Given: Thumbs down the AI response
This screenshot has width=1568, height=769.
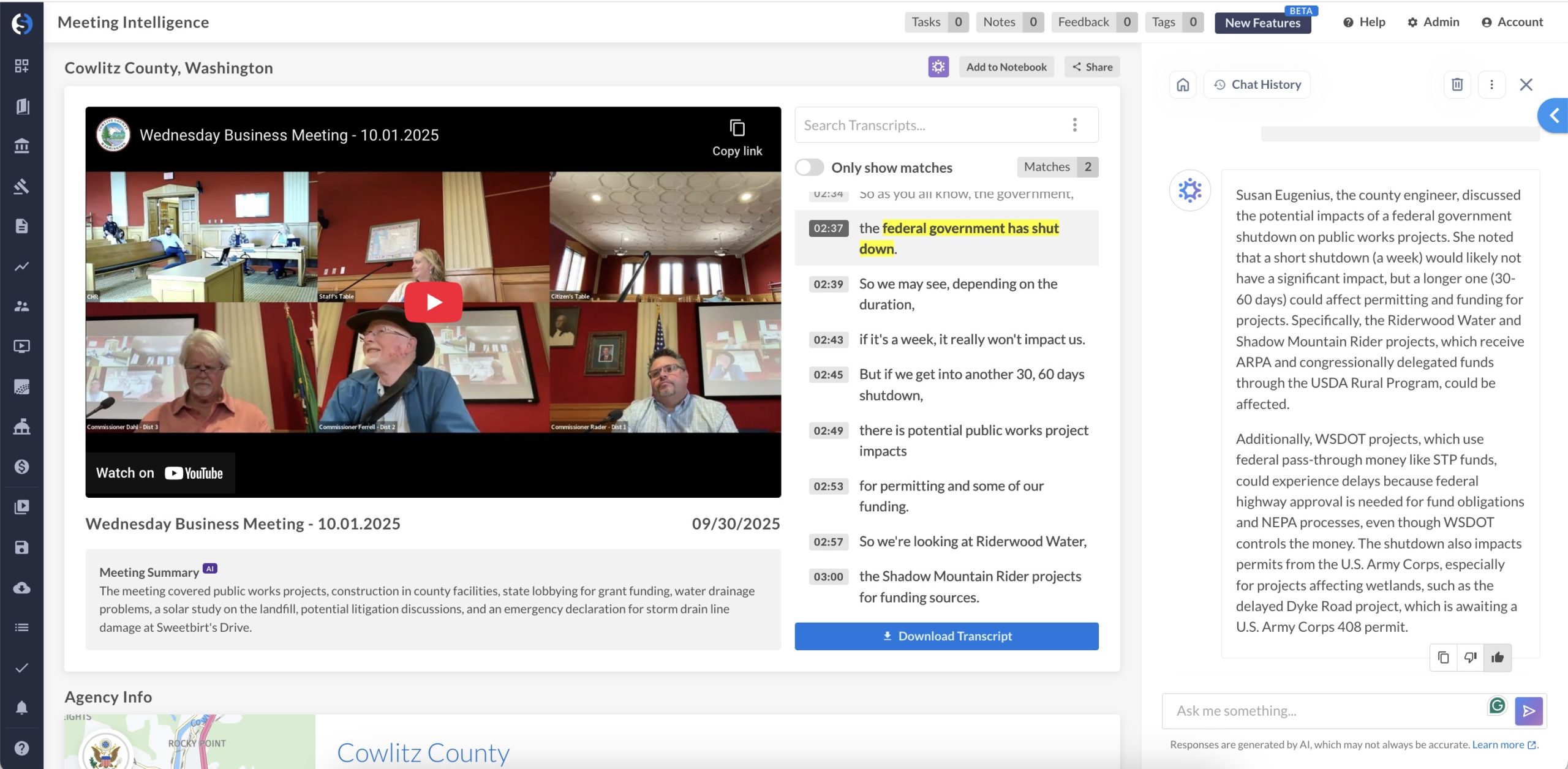Looking at the screenshot, I should pos(1470,658).
